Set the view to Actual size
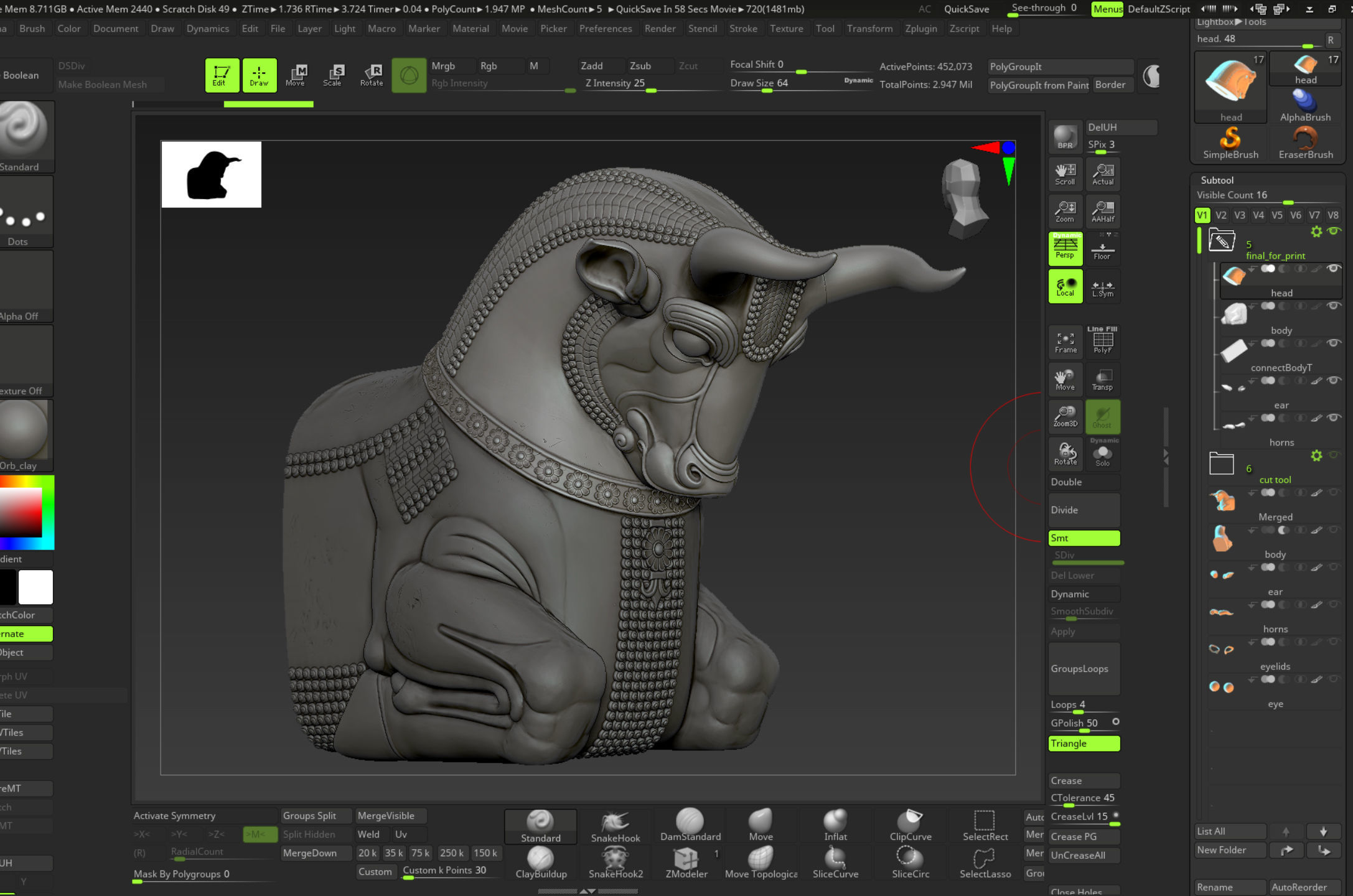This screenshot has width=1353, height=896. tap(1103, 174)
